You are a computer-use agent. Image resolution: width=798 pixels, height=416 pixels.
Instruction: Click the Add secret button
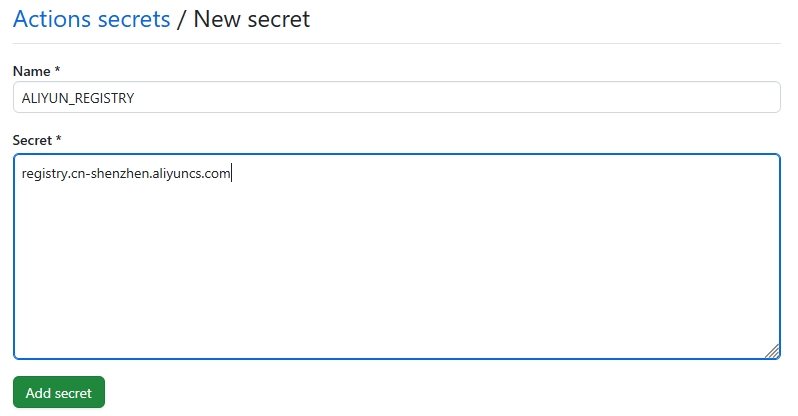pos(58,393)
